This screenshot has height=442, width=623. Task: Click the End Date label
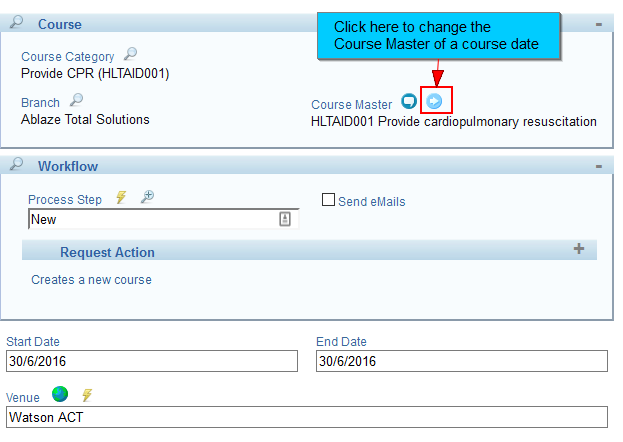pos(341,342)
